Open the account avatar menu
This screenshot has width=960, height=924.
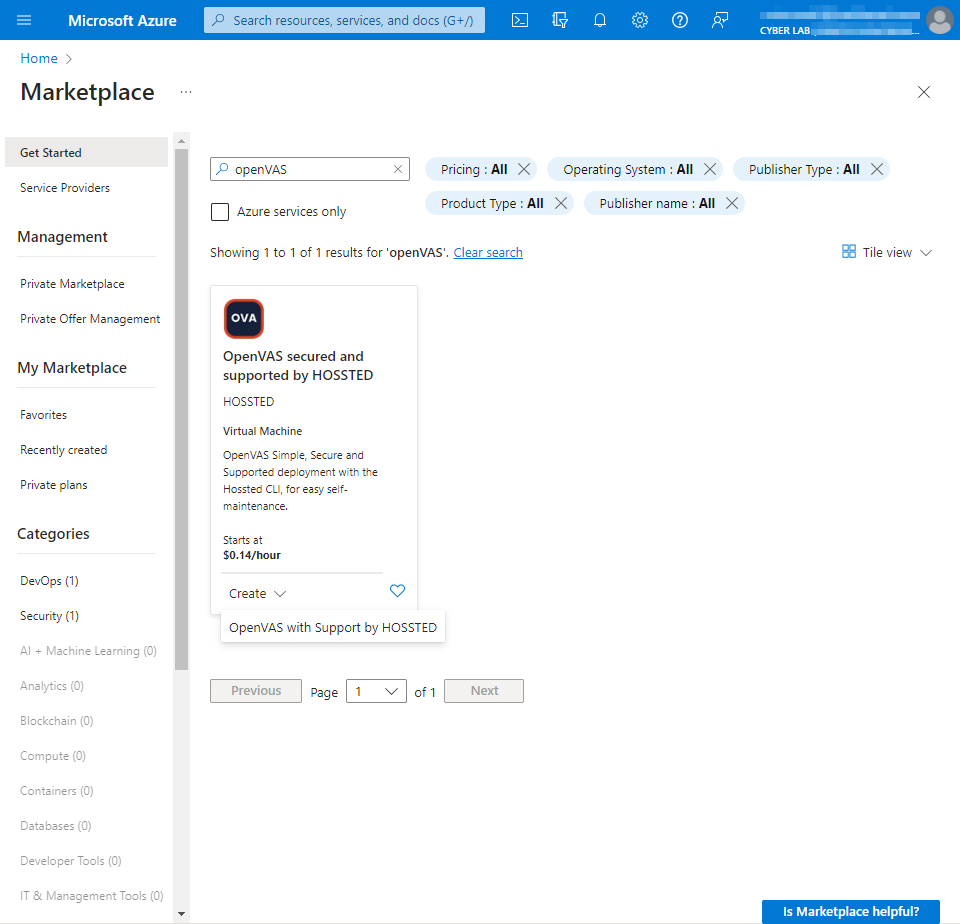click(x=939, y=20)
